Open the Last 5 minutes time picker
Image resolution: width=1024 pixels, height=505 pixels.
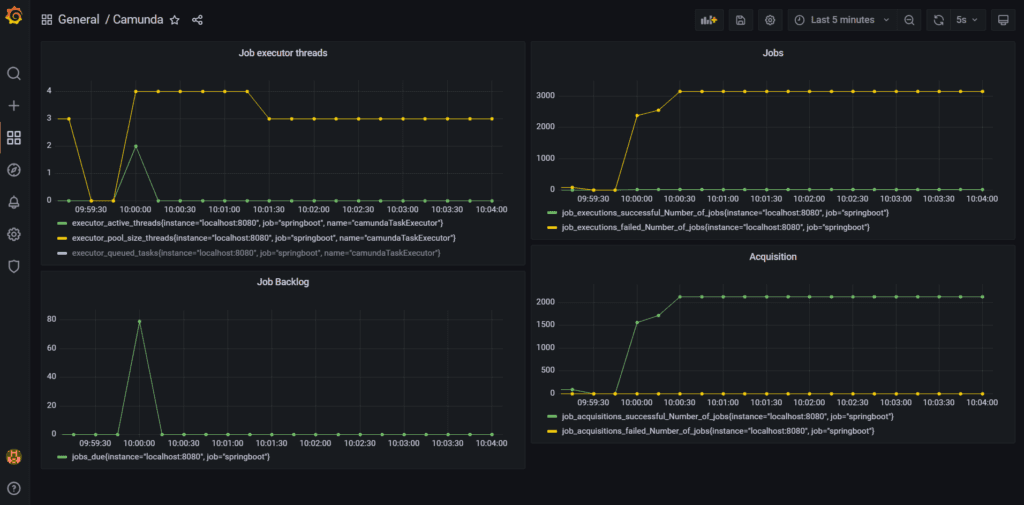point(842,20)
